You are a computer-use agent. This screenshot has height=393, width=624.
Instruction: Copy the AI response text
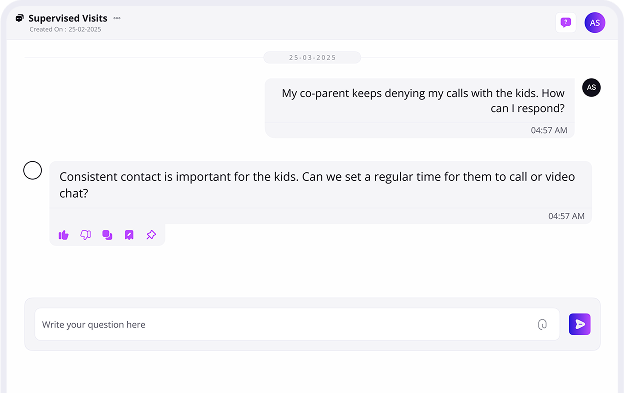click(107, 235)
